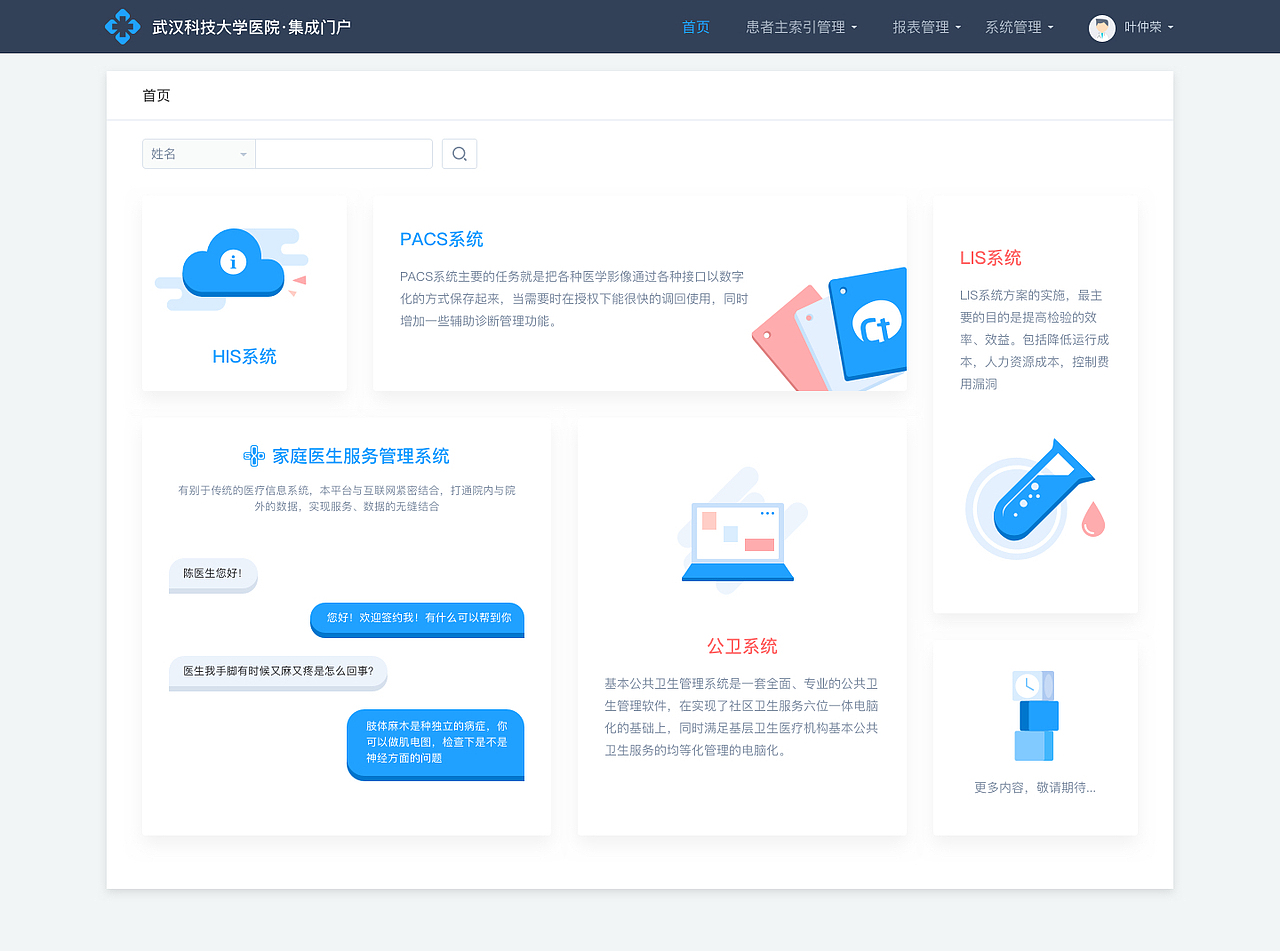Click the user avatar photo in the navbar
Screen dimensions: 1280x951
[1101, 27]
